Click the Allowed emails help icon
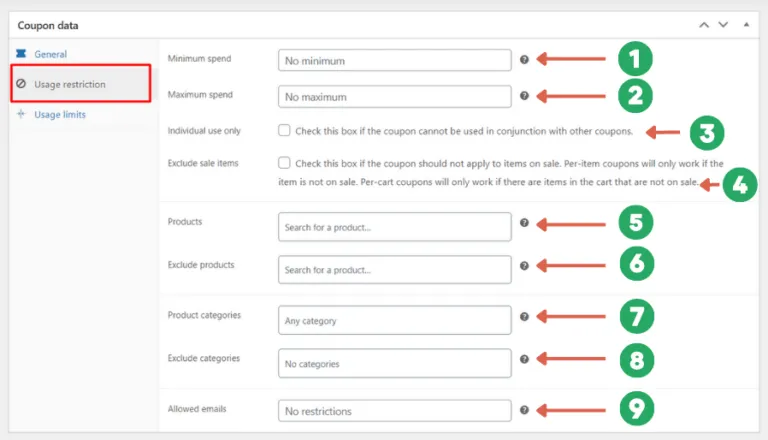The image size is (768, 440). pyautogui.click(x=524, y=409)
